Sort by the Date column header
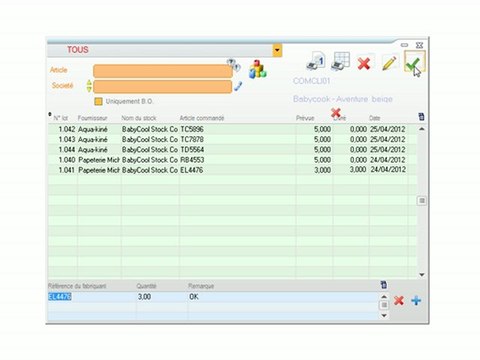480x360 pixels. pyautogui.click(x=374, y=118)
